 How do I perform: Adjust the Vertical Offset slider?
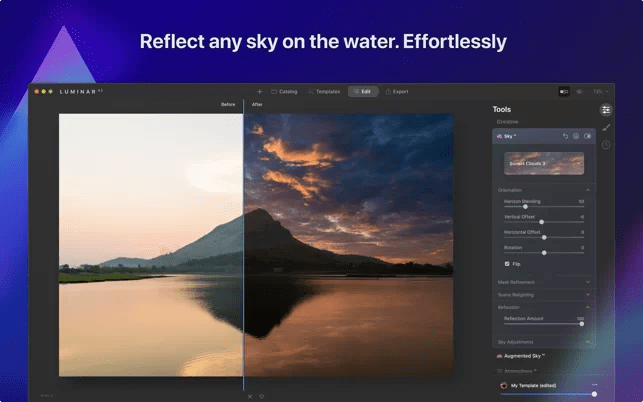coord(544,222)
